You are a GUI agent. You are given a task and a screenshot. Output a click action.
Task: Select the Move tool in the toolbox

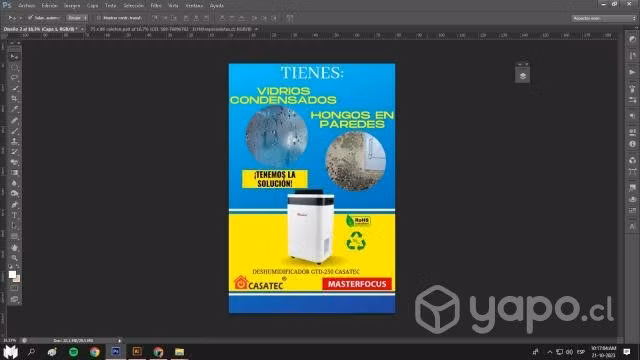[14, 56]
